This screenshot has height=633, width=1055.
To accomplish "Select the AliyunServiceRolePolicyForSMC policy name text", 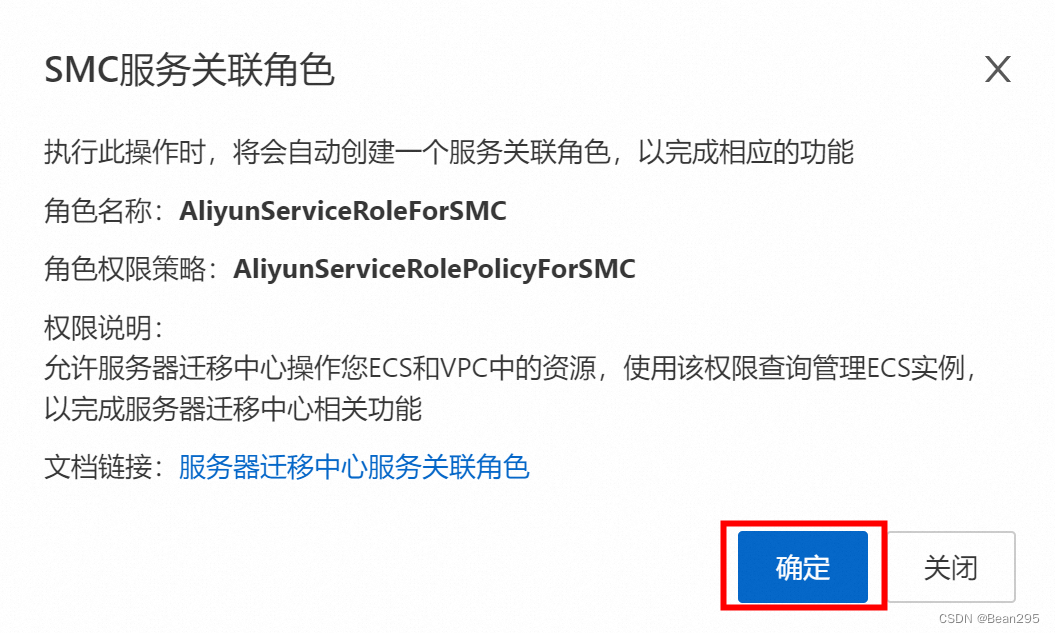I will point(434,269).
